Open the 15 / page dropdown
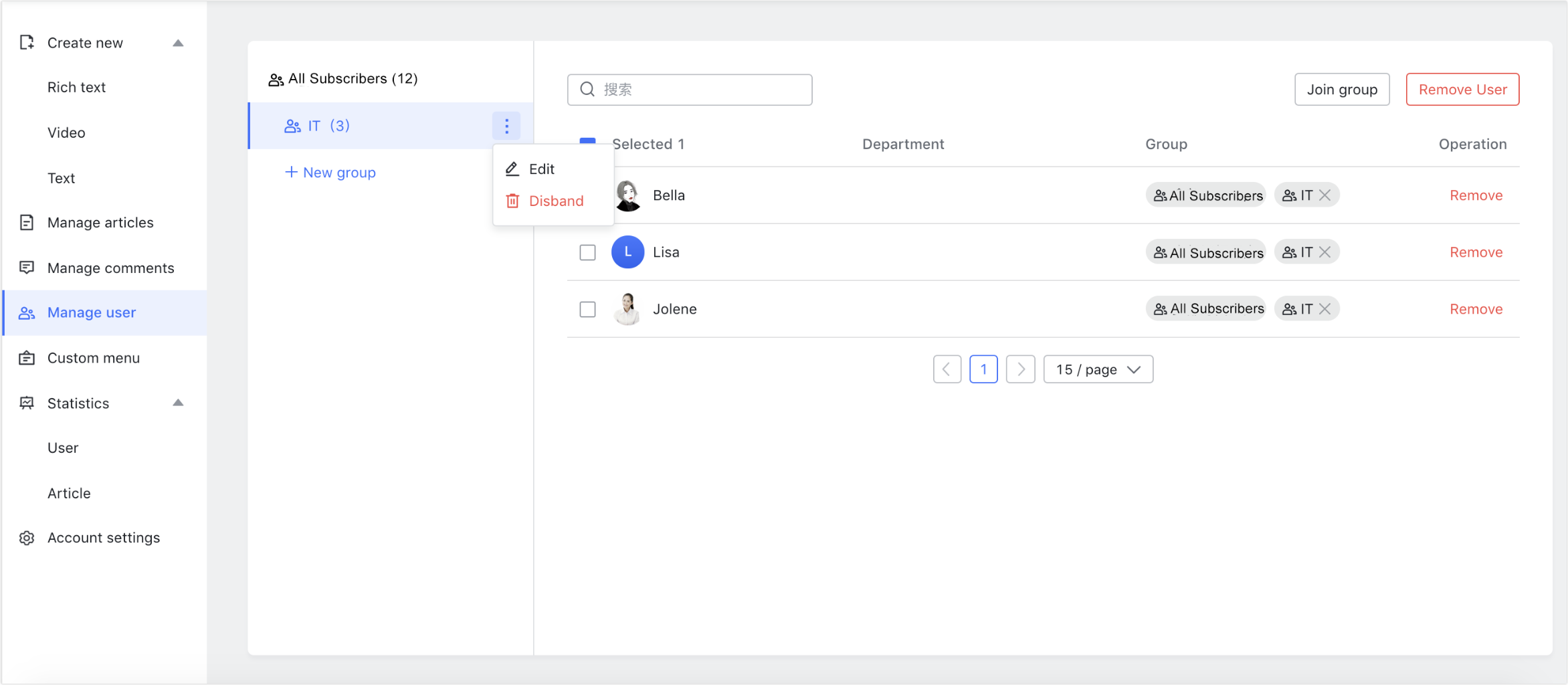The height and width of the screenshot is (685, 1568). (x=1098, y=369)
